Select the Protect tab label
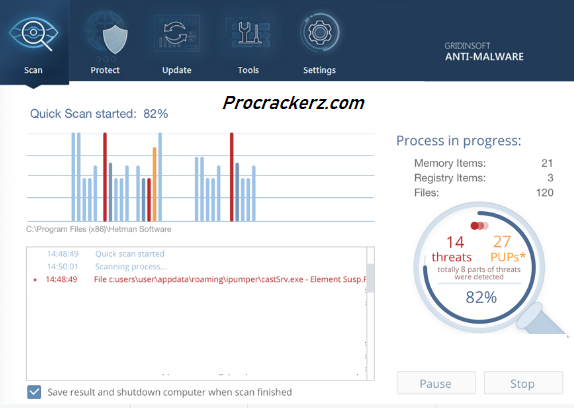574x408 pixels. 105,70
